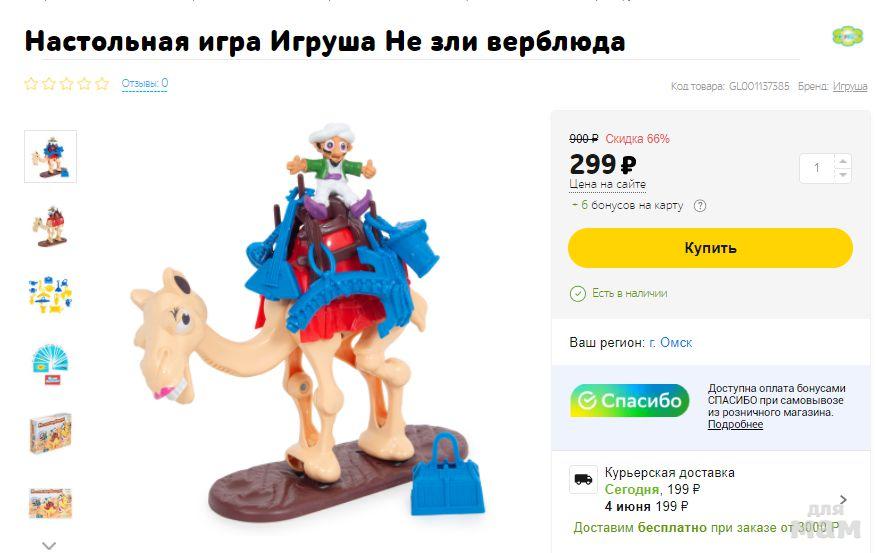Increase quantity with the up arrow
This screenshot has height=553, width=876.
click(842, 161)
